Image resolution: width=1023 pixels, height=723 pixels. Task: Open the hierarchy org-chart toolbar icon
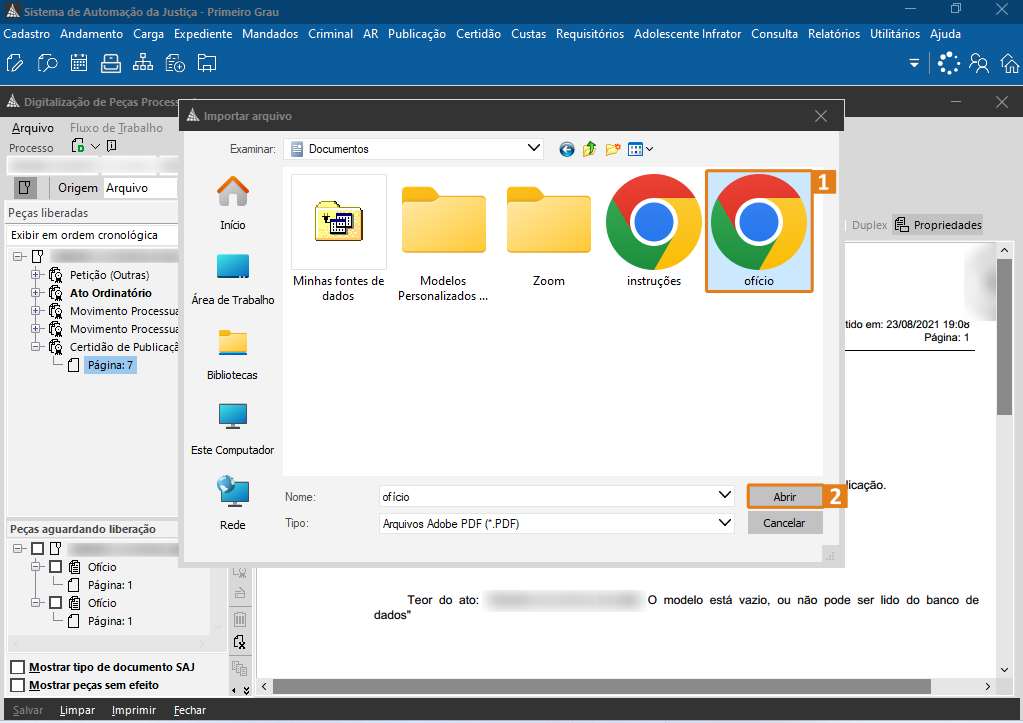coord(143,63)
